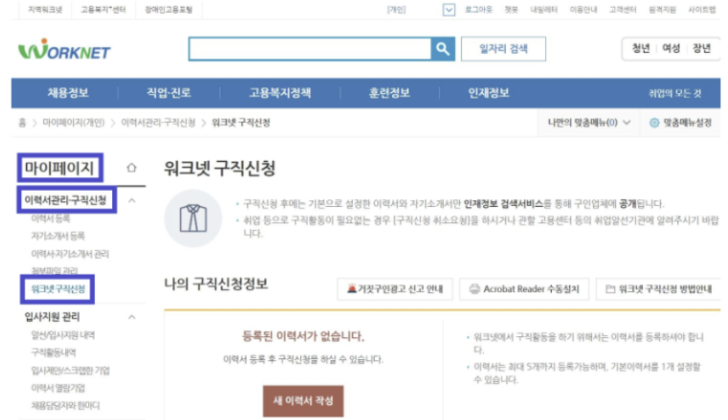Collapse the 이력서관리·구직신청 section chevron
Viewport: 728px width, 420px height.
click(132, 200)
